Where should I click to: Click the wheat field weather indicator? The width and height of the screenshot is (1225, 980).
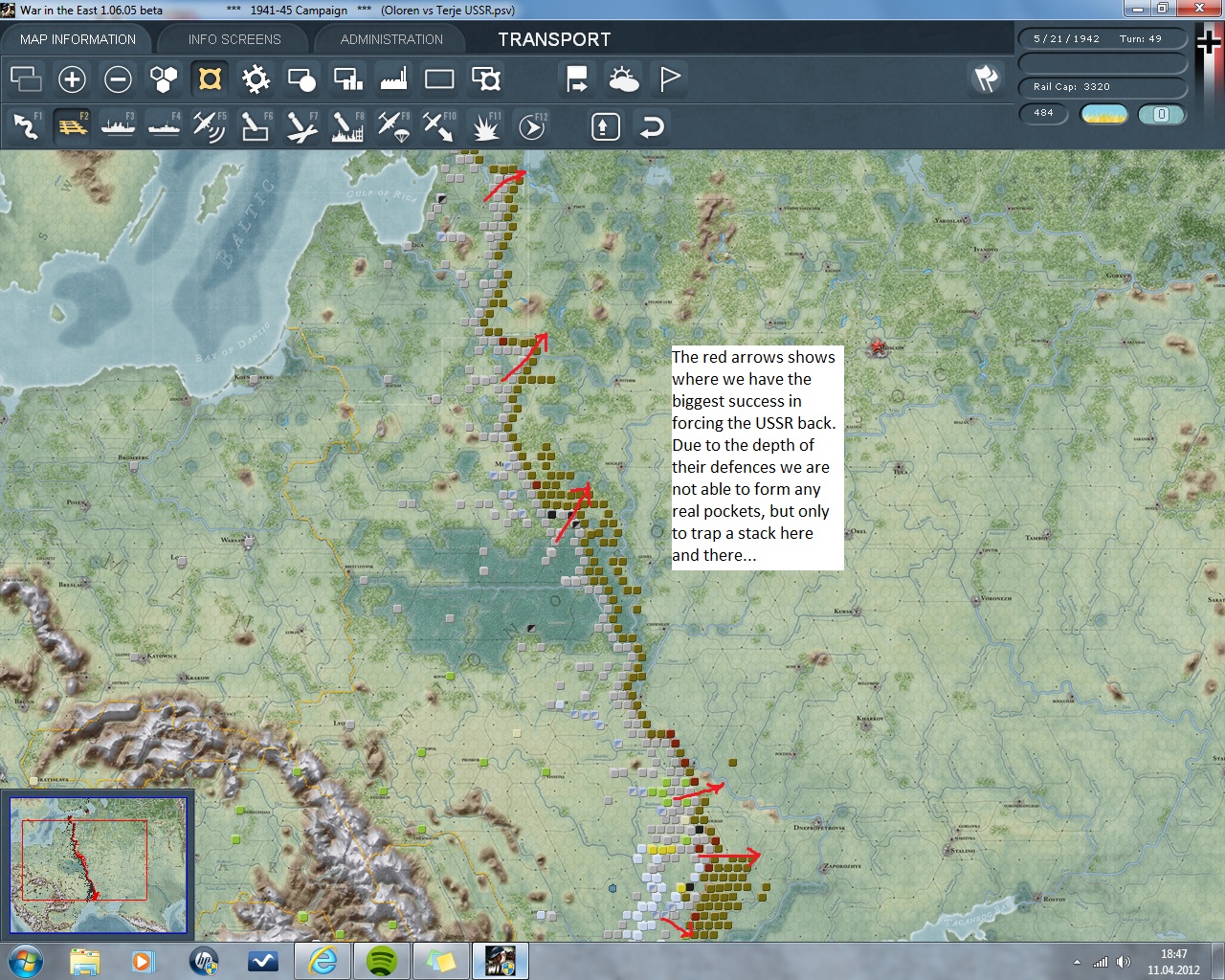coord(1103,114)
